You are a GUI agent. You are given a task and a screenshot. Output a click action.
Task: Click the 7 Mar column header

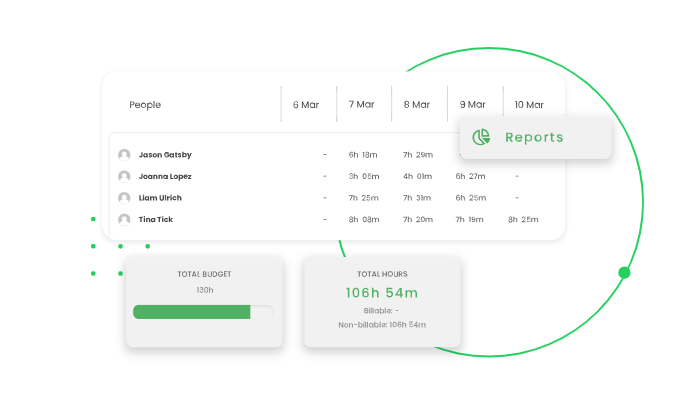[x=361, y=105]
